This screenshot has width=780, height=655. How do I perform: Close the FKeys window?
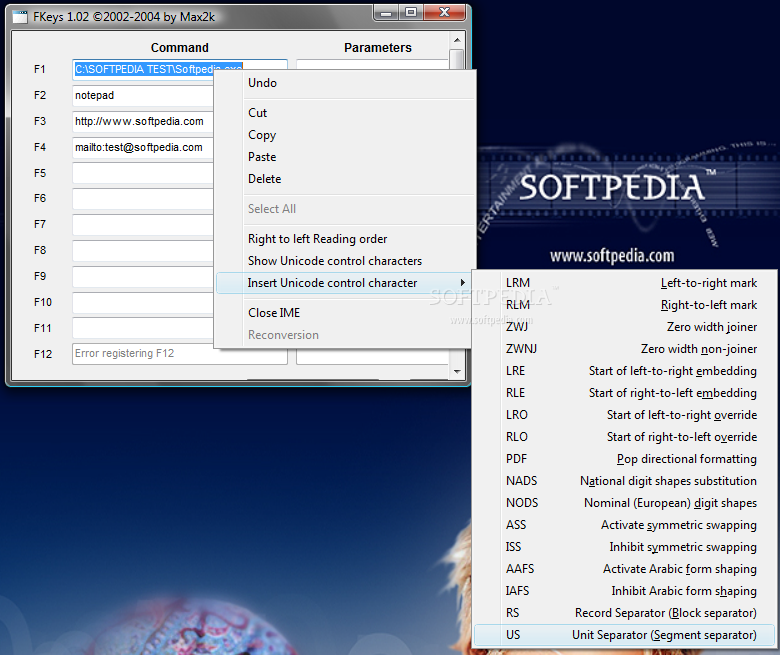click(x=445, y=12)
